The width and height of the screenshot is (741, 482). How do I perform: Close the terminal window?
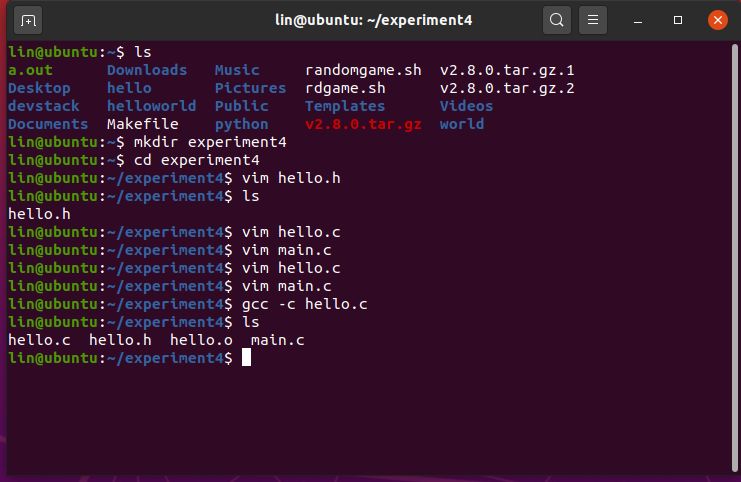[717, 19]
